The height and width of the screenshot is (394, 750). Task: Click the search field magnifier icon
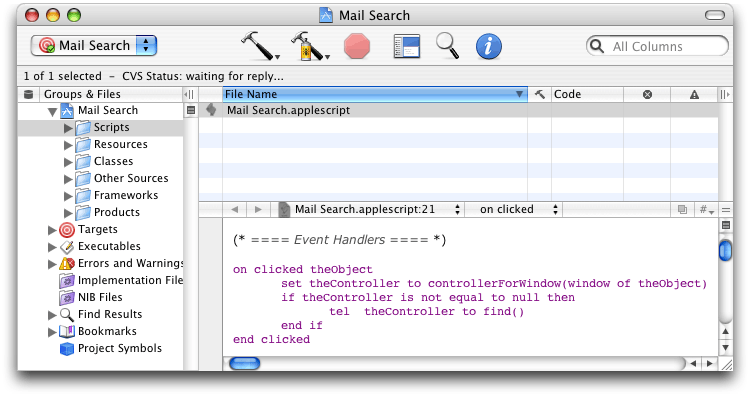[x=596, y=46]
